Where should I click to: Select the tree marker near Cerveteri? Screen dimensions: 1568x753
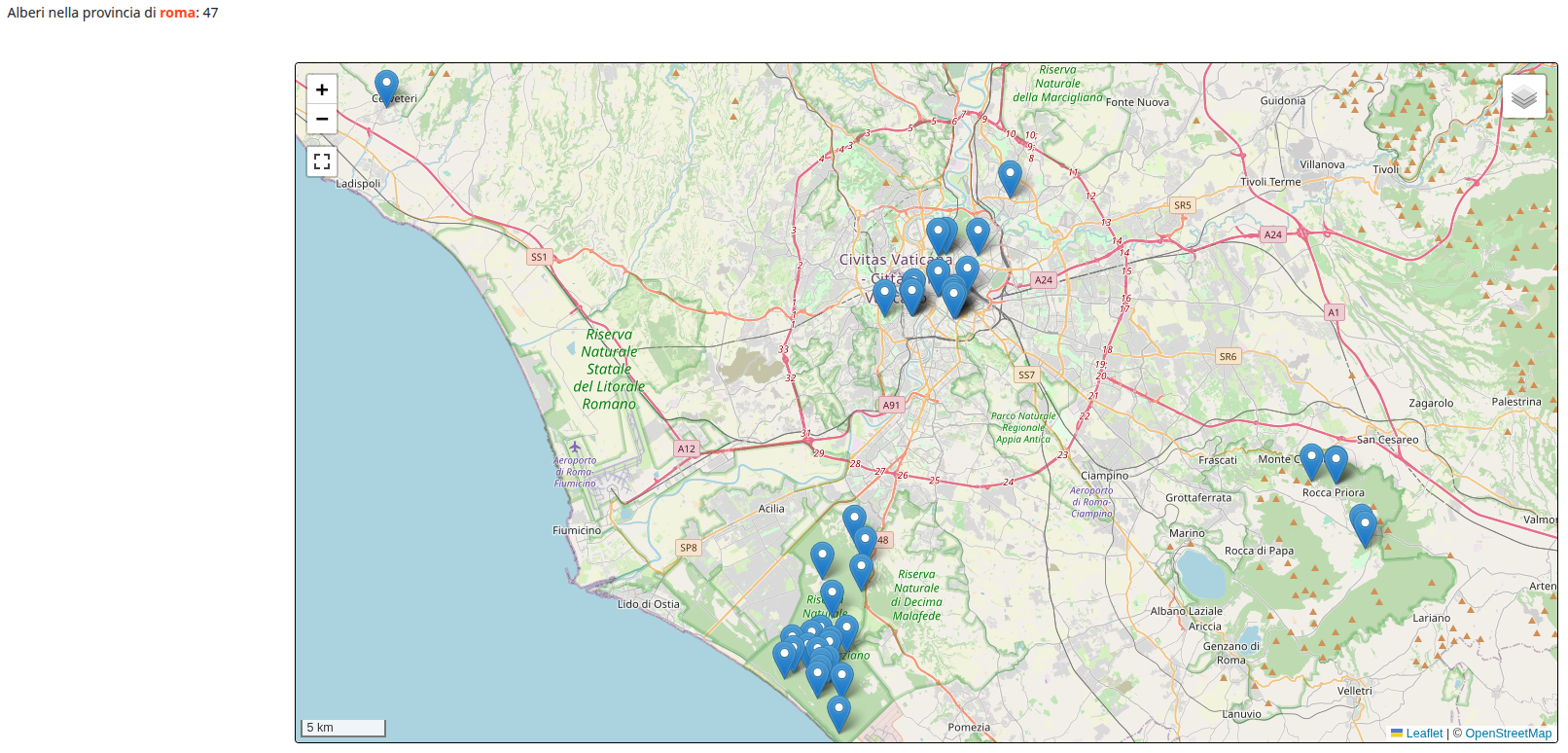pyautogui.click(x=386, y=88)
